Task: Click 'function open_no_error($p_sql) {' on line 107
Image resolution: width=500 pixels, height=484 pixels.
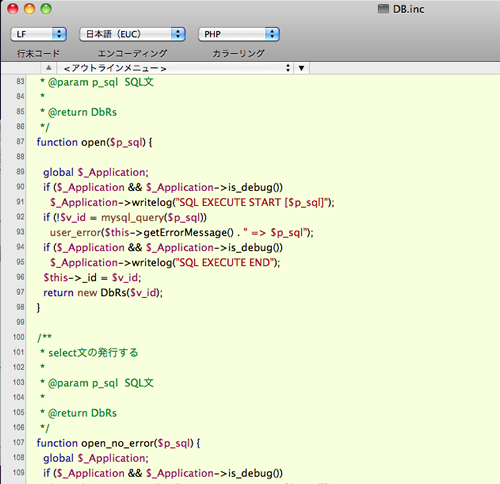Action: coord(118,443)
